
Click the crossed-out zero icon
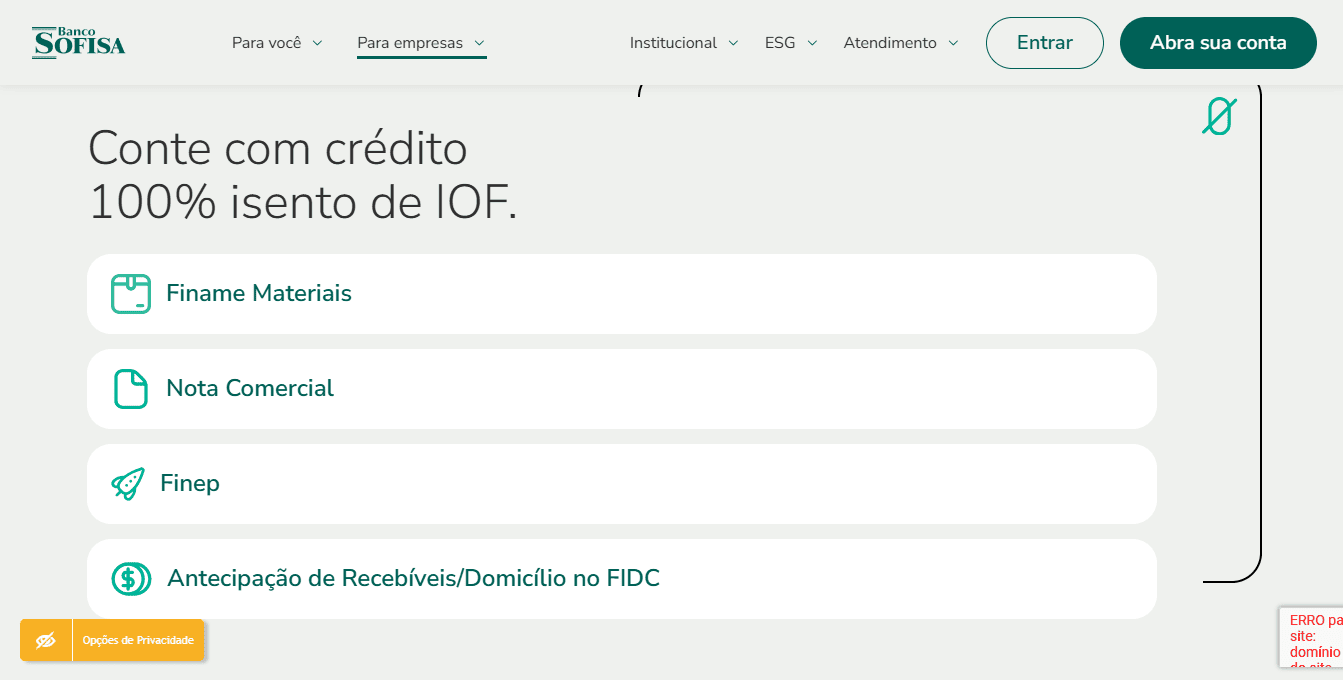tap(1219, 117)
